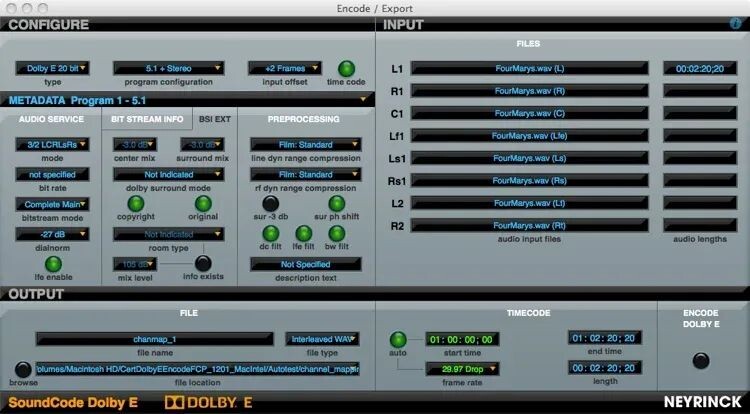Click the PREPROCESSING section heading
Viewport: 750px width, 414px height.
click(x=303, y=119)
